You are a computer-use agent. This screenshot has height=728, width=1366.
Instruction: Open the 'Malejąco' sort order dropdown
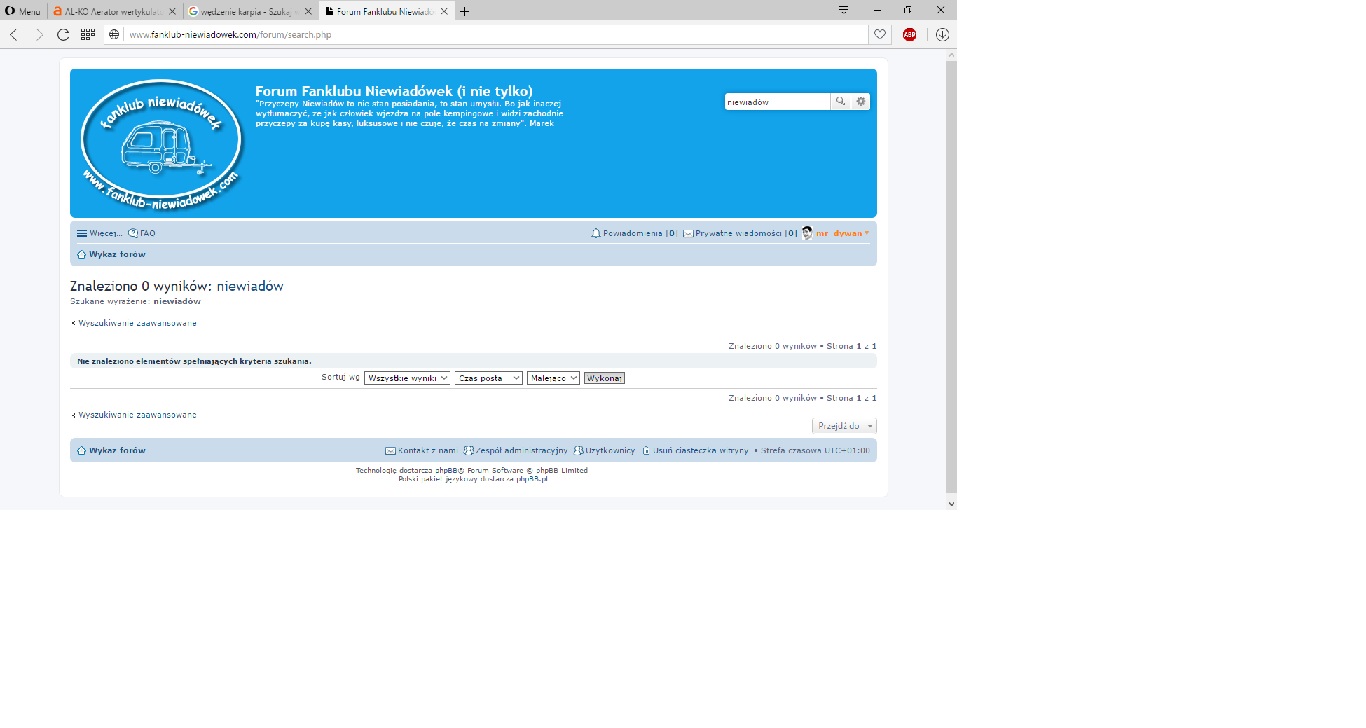pos(553,378)
